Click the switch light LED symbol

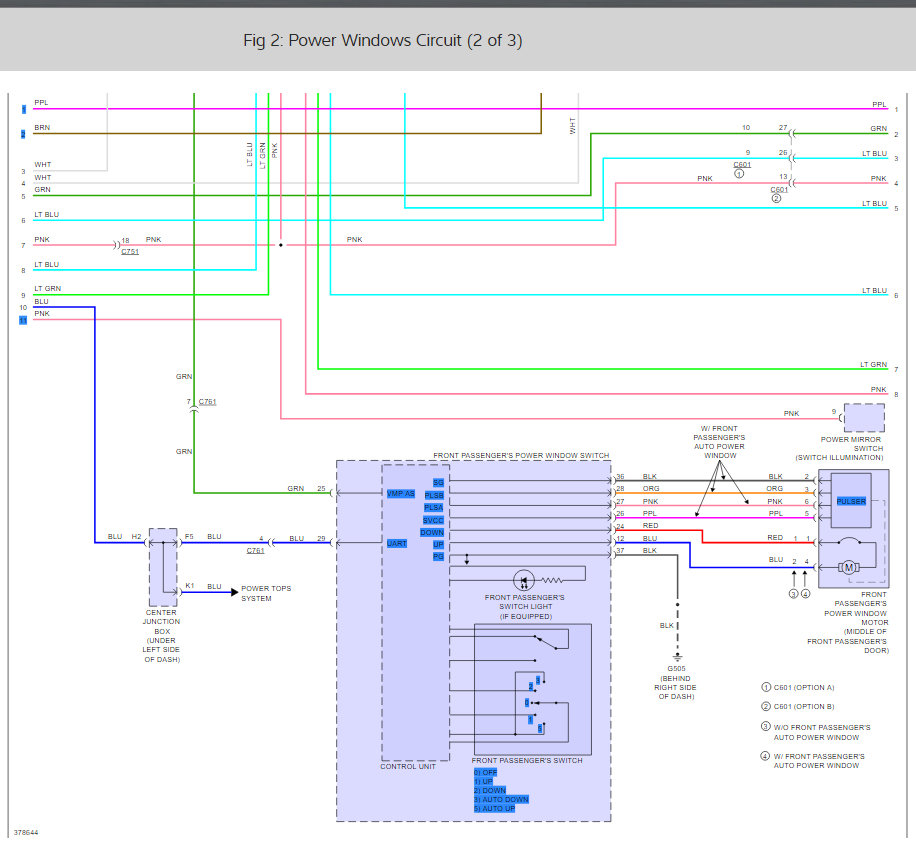click(x=523, y=581)
